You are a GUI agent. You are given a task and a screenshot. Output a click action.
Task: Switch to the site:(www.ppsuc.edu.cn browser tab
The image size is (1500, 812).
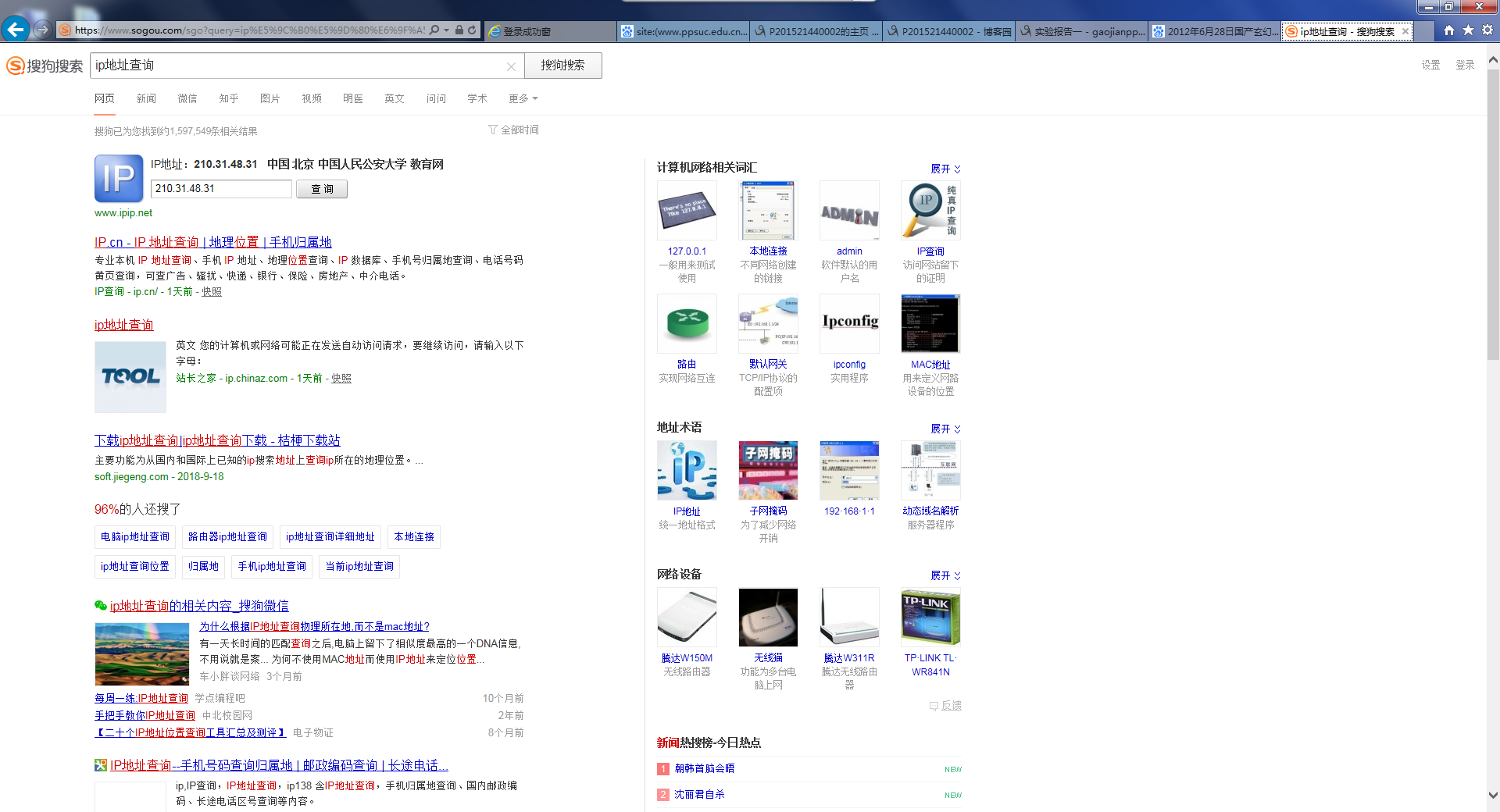click(684, 31)
